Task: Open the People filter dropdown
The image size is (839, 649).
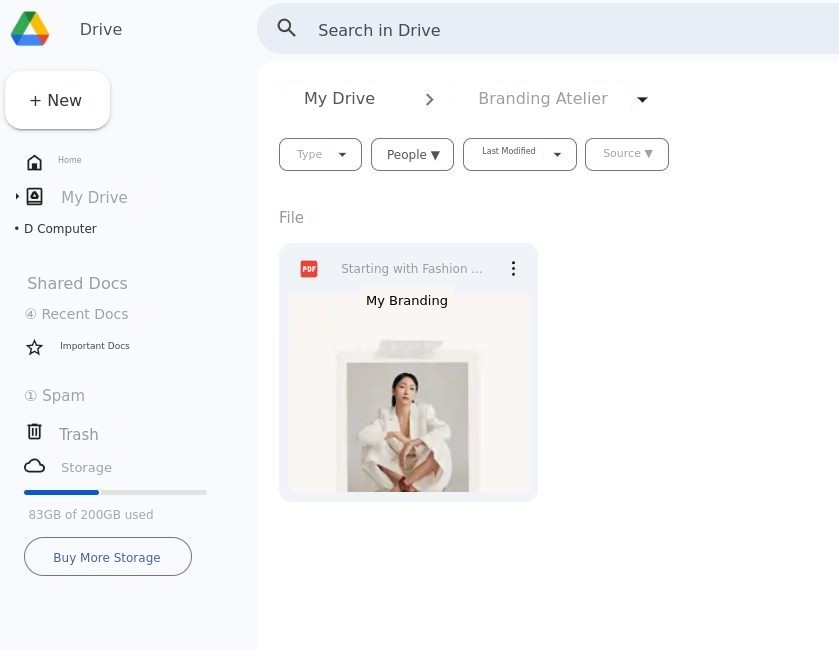Action: [x=412, y=154]
